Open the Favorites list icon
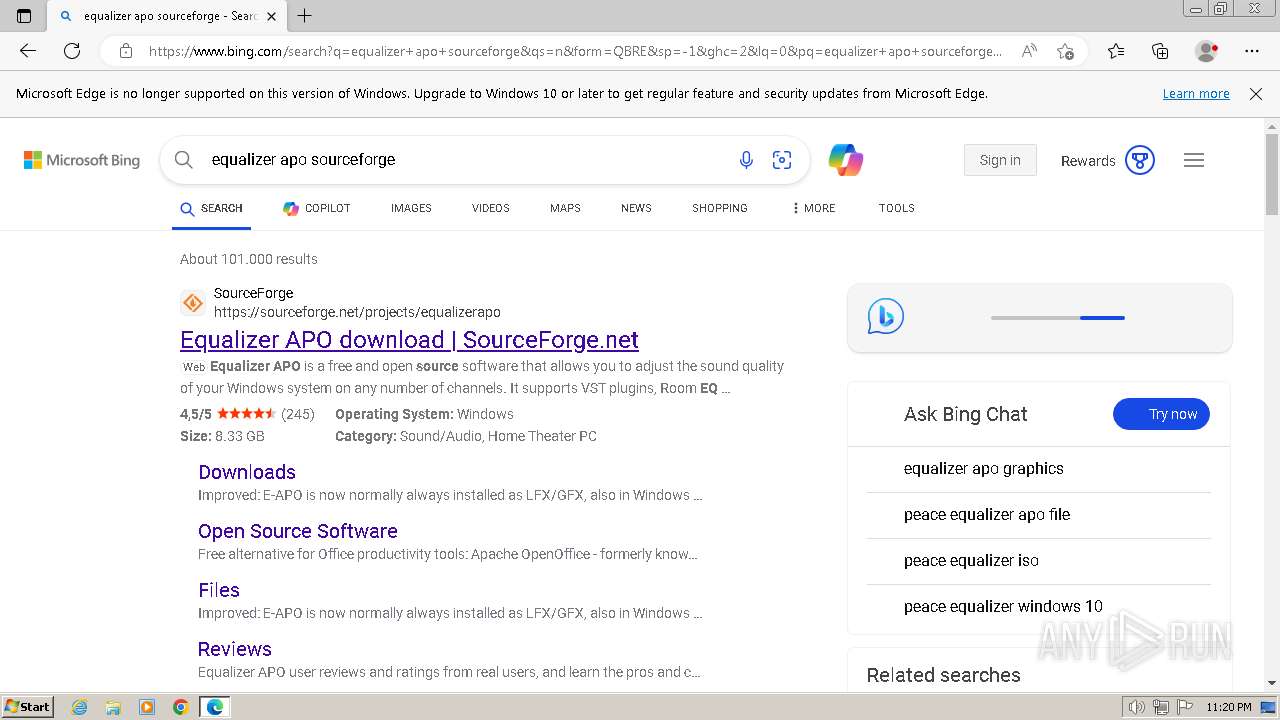This screenshot has width=1280, height=720. (1116, 51)
